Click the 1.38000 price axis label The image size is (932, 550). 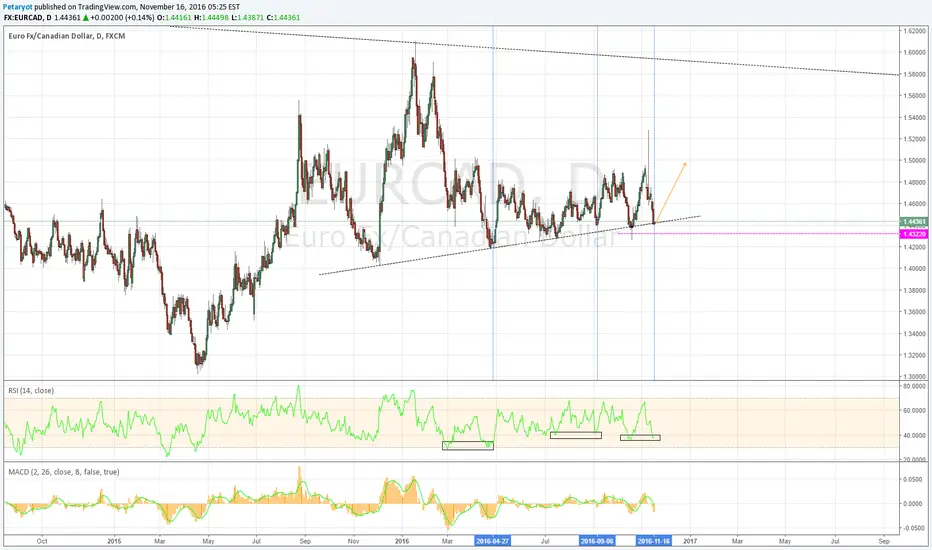(915, 291)
